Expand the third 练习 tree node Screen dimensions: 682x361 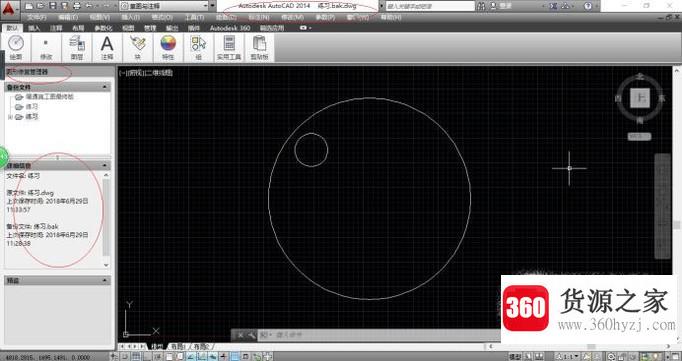pyautogui.click(x=10, y=117)
